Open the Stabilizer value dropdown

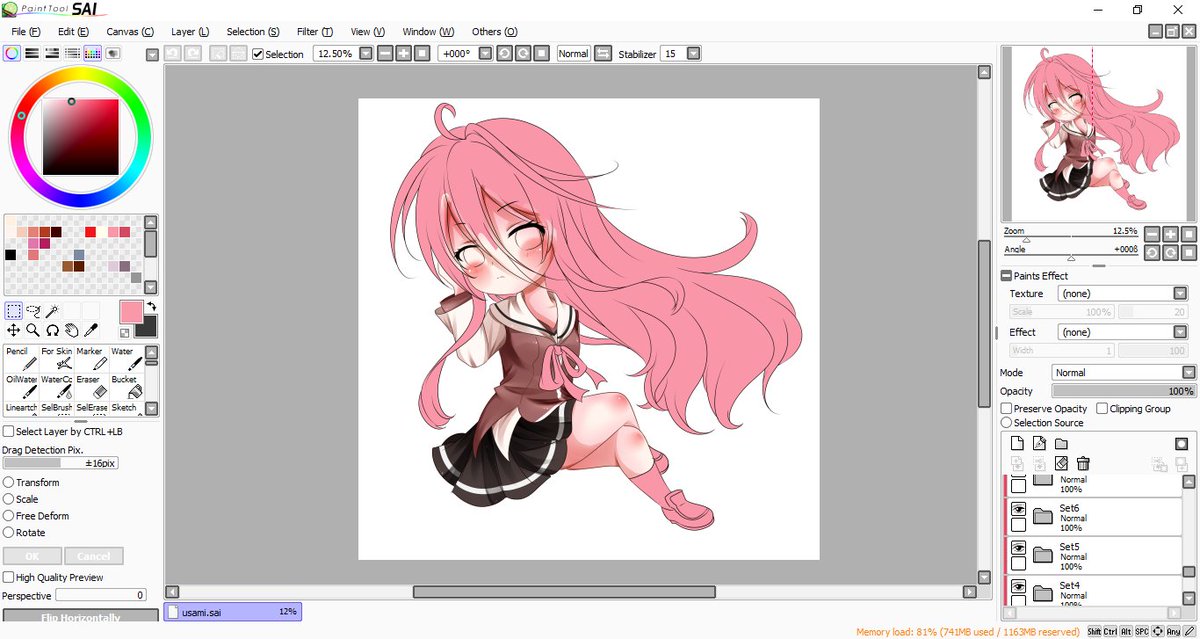(x=695, y=53)
